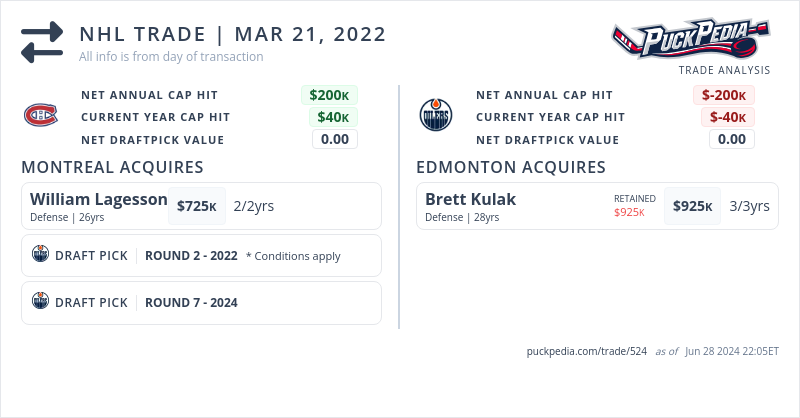Image resolution: width=800 pixels, height=418 pixels.
Task: Open Brett Kulak player name
Action: pyautogui.click(x=470, y=199)
